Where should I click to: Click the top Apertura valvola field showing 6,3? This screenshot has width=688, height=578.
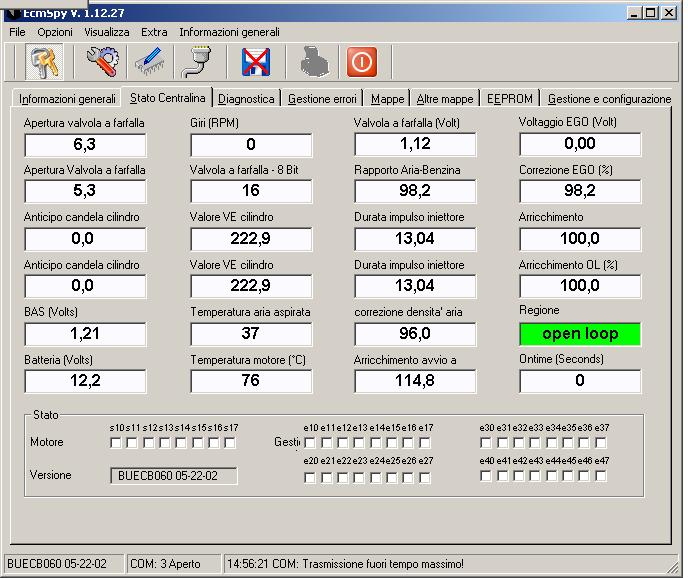click(85, 144)
